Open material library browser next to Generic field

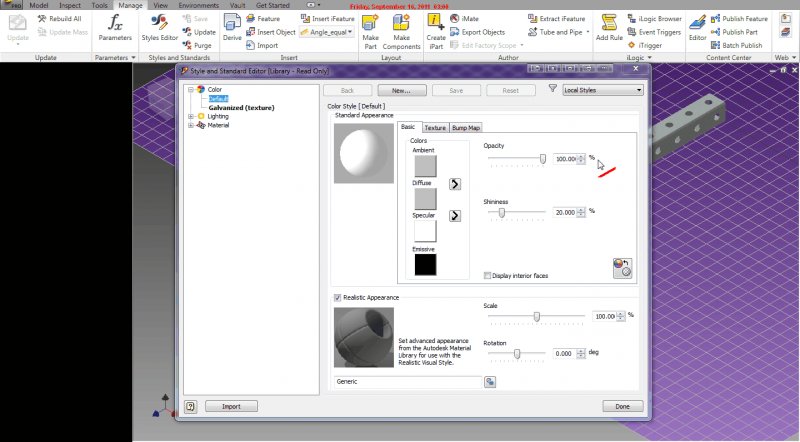coord(491,382)
